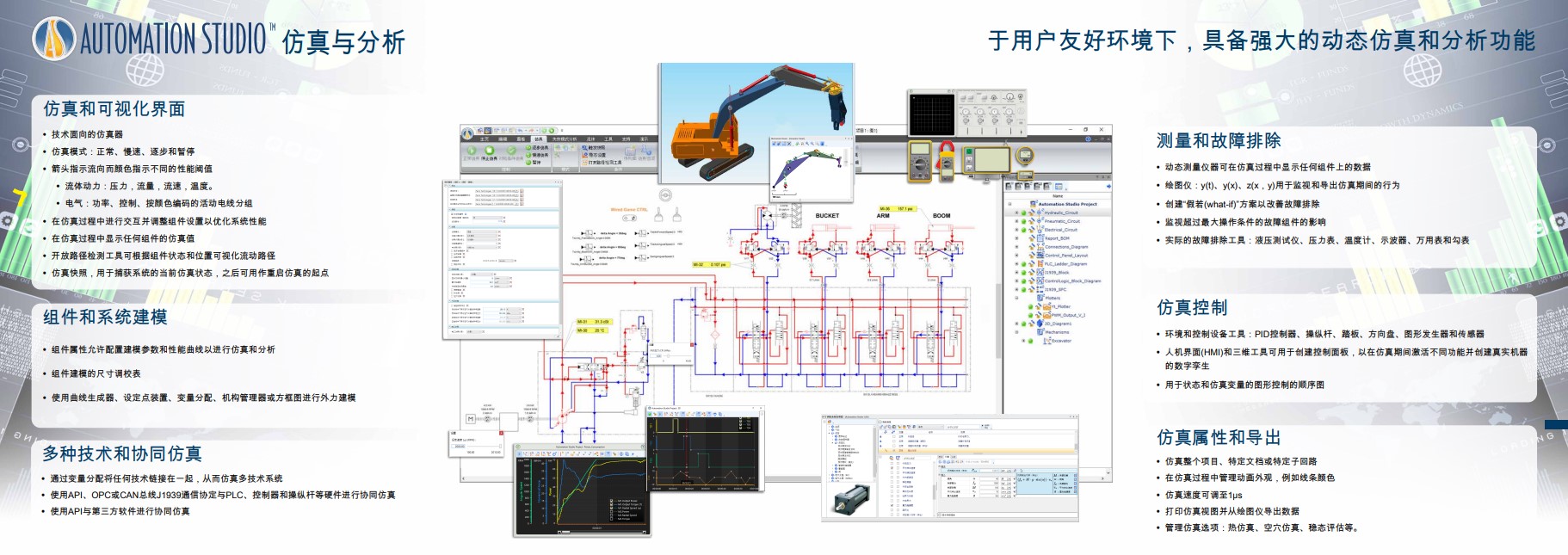Switch to the 主页 ribbon tab
The image size is (1568, 555).
point(485,139)
